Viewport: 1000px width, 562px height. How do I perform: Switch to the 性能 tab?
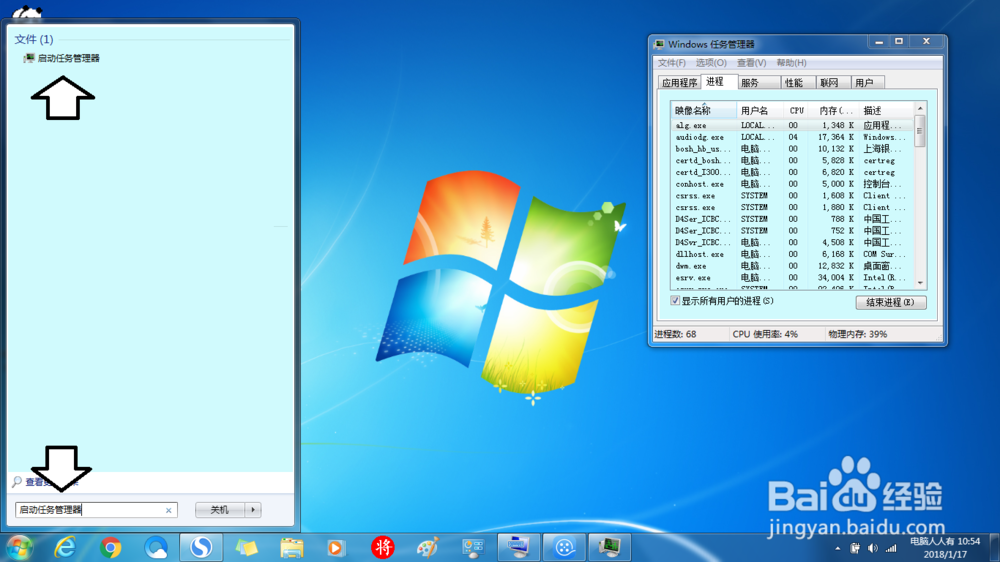[798, 83]
